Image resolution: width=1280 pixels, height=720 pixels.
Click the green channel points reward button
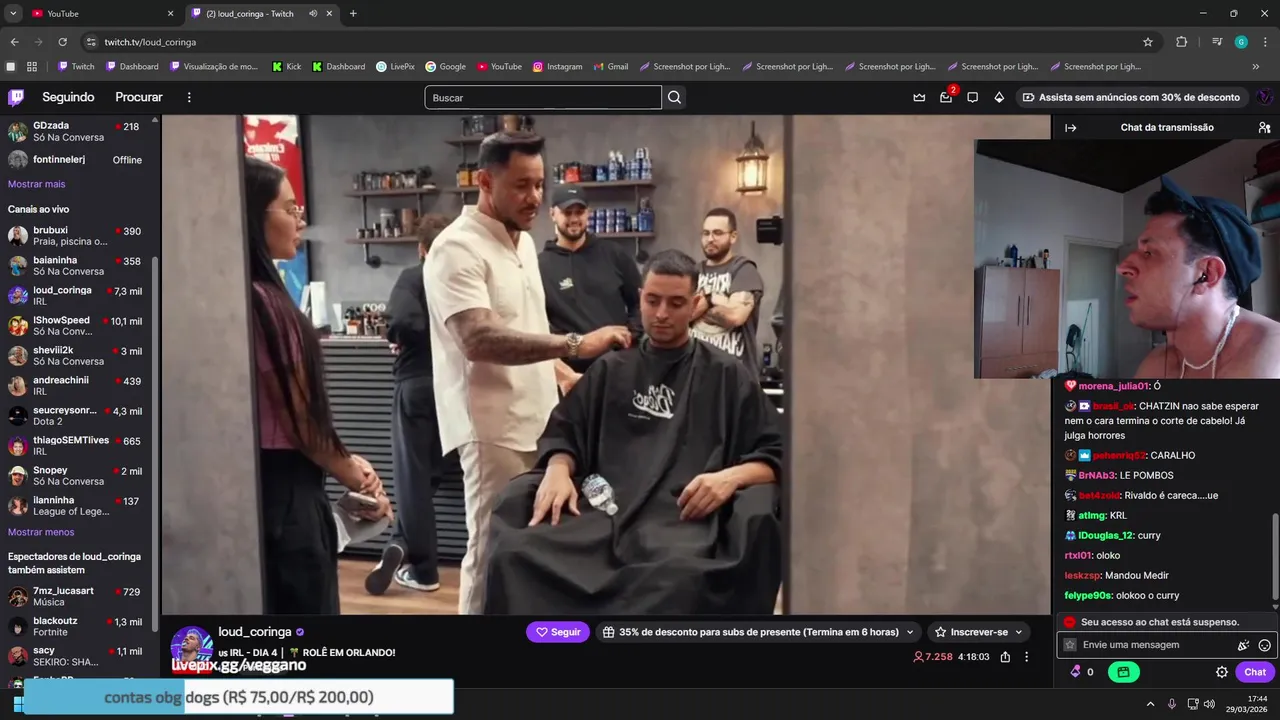point(1124,672)
